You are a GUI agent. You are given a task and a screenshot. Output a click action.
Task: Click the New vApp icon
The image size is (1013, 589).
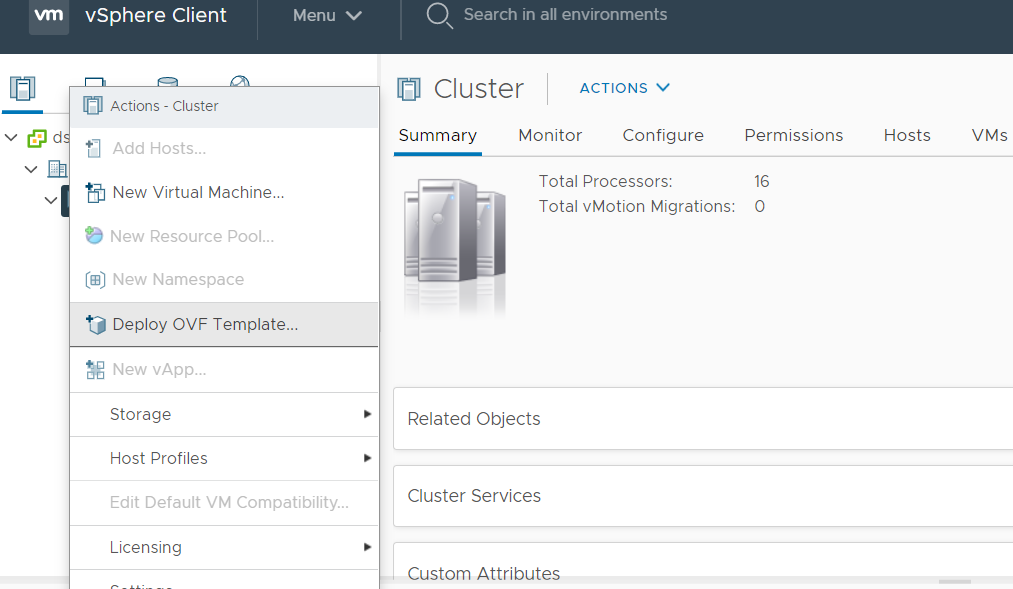click(x=95, y=369)
